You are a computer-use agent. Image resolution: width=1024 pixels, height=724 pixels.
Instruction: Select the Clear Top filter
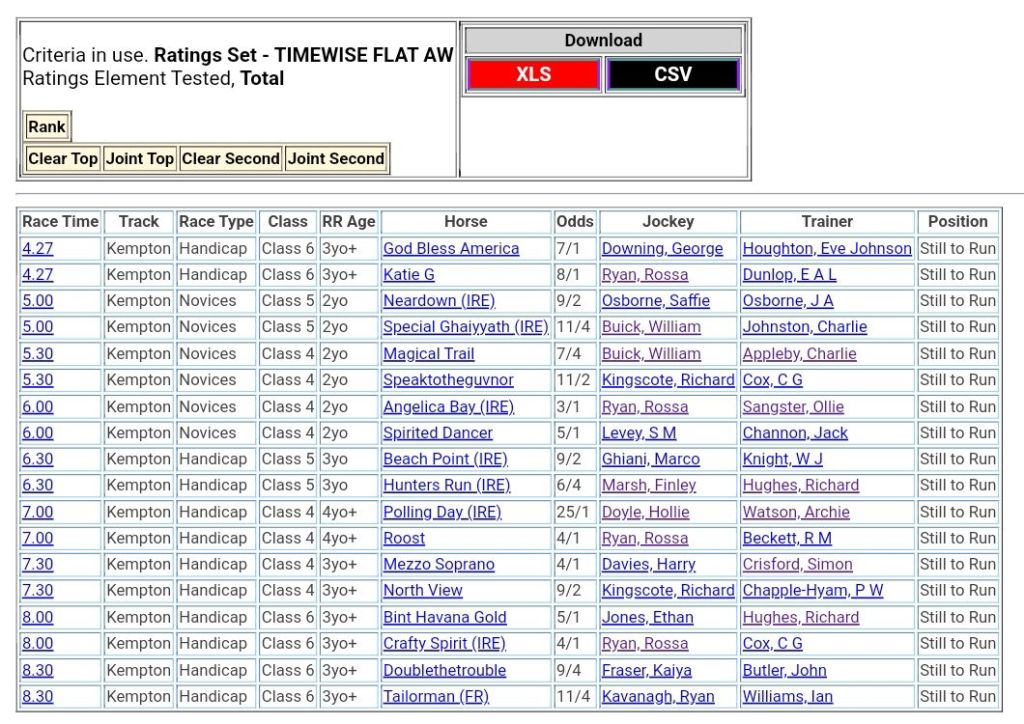click(x=63, y=158)
